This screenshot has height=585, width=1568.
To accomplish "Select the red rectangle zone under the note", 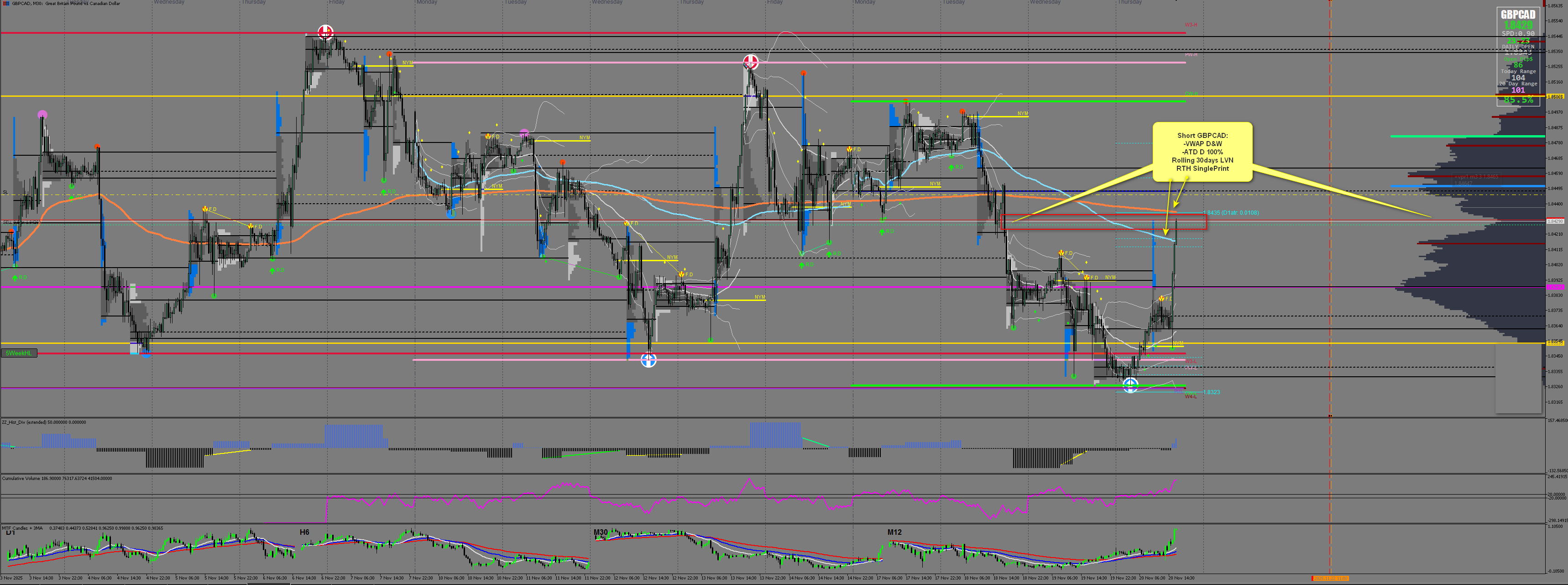I will [x=1103, y=222].
